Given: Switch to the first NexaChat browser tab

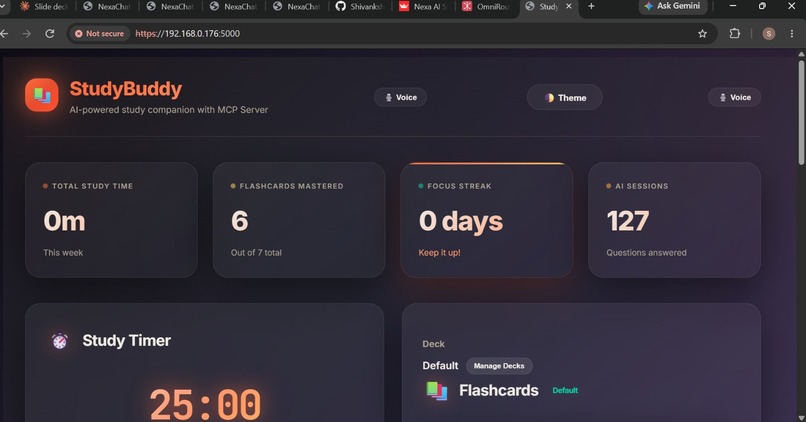Looking at the screenshot, I should (107, 7).
